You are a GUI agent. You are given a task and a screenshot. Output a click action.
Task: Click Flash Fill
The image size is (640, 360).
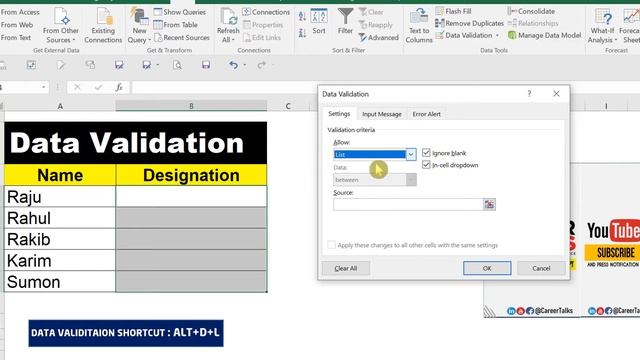pos(453,11)
